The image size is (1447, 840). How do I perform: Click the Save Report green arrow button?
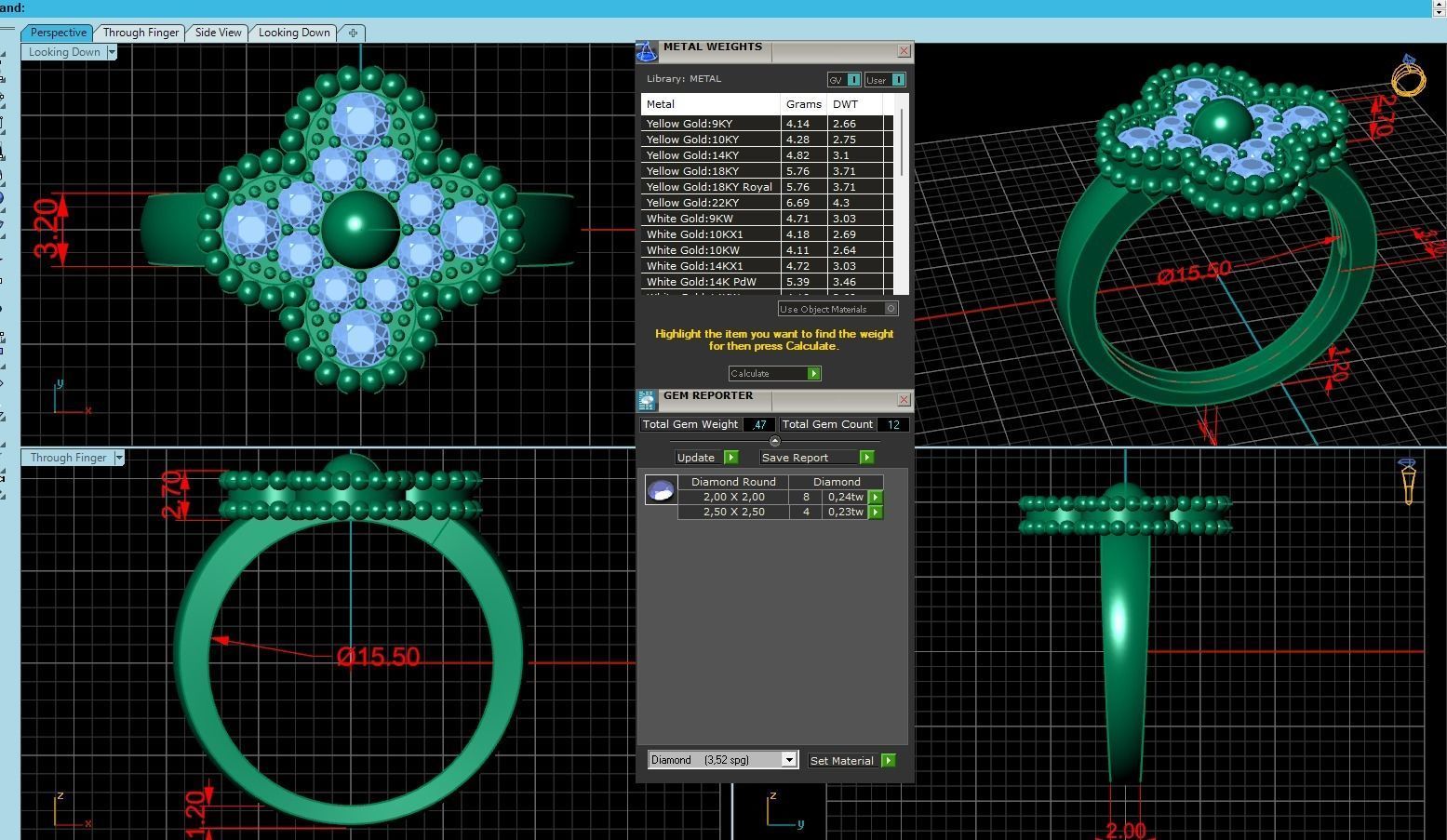click(x=866, y=458)
